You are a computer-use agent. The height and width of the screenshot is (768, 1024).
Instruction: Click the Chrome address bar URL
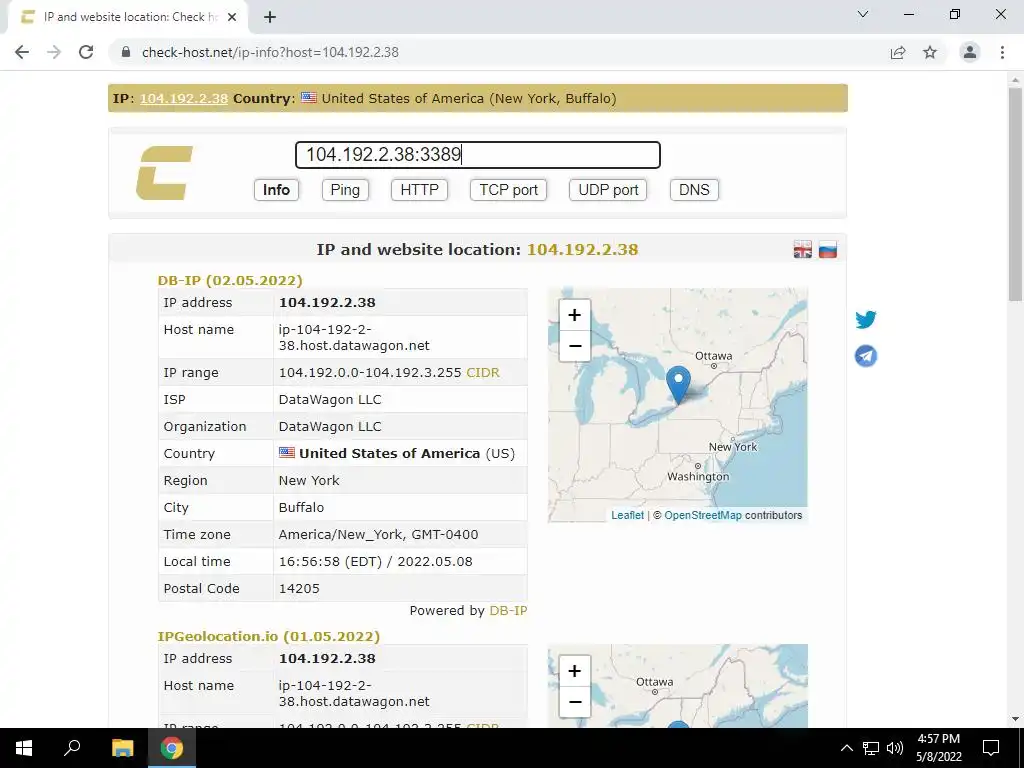coord(270,52)
